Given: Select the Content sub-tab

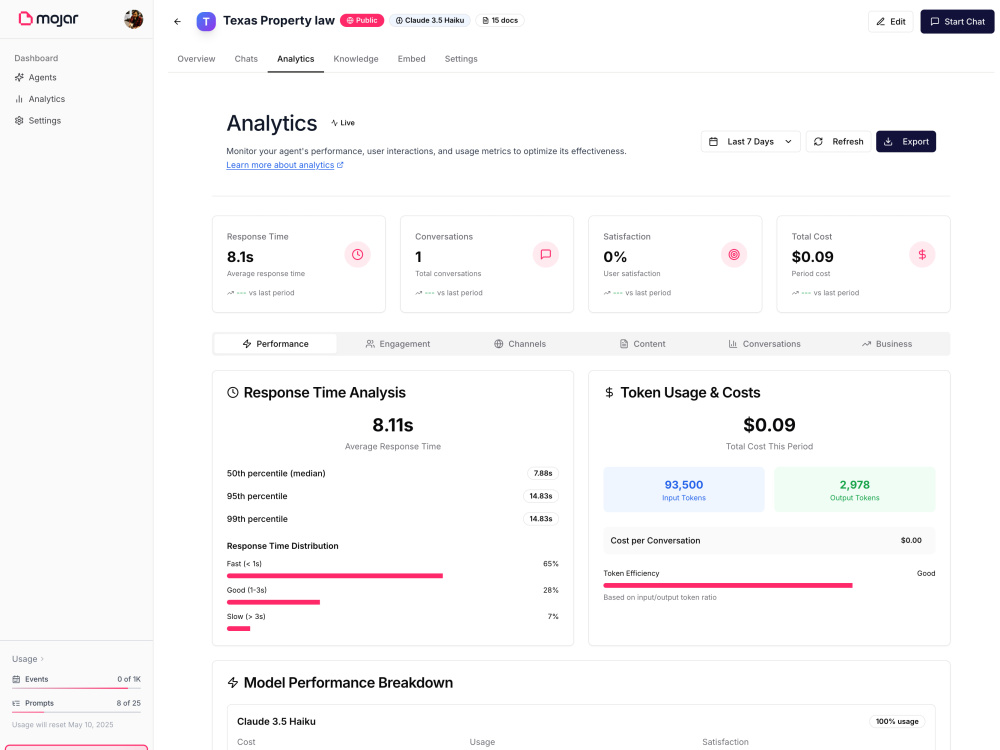Looking at the screenshot, I should pyautogui.click(x=642, y=344).
